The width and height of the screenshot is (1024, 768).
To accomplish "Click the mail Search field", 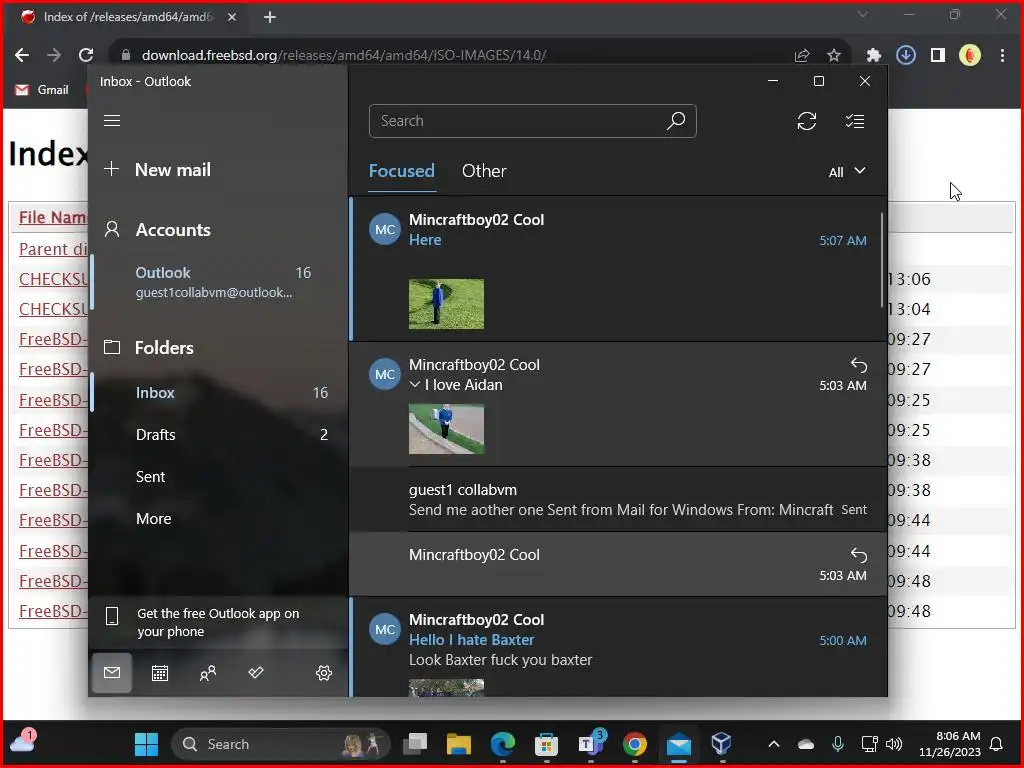I will (x=532, y=121).
